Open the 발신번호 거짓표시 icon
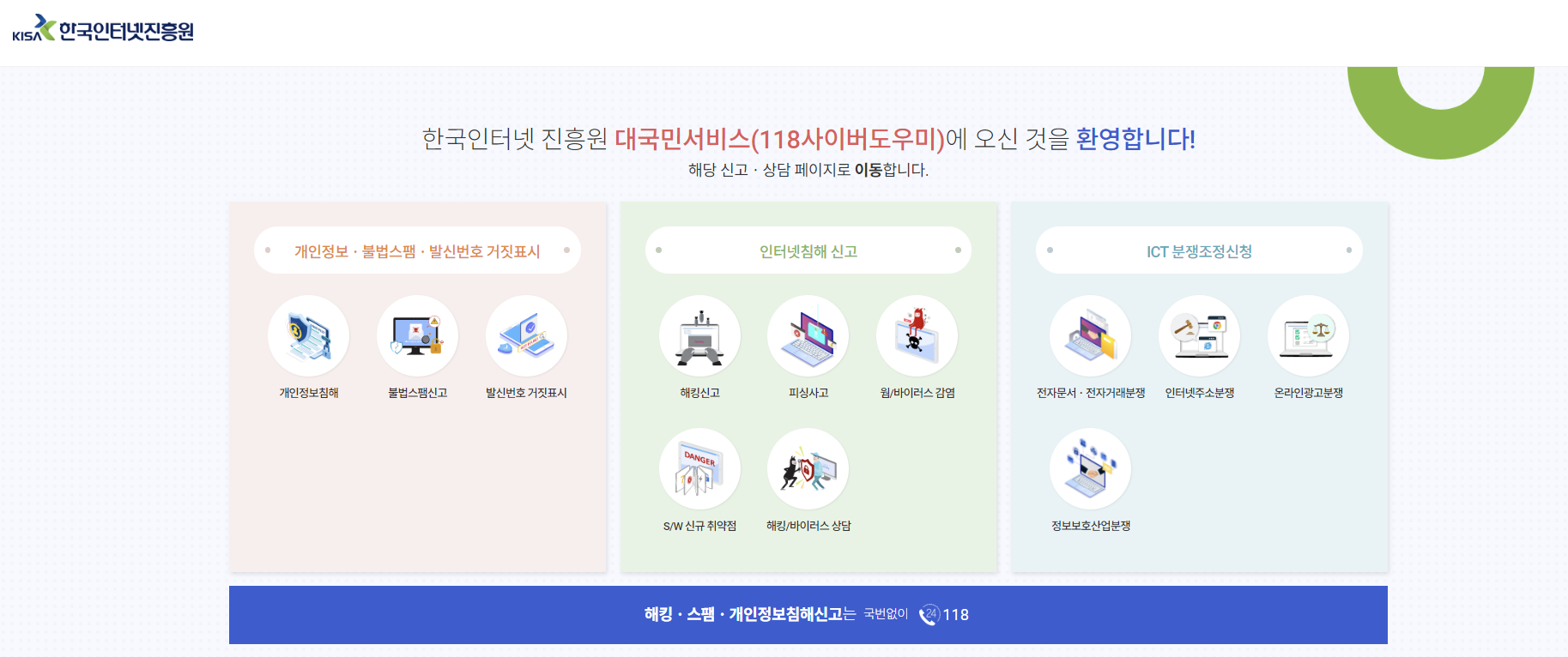This screenshot has height=657, width=1568. [527, 336]
